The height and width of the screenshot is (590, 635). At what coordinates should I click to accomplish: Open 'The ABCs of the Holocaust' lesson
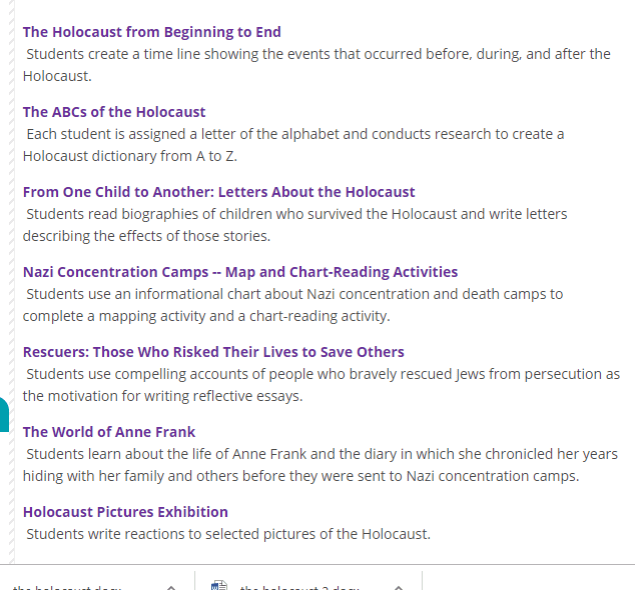point(114,112)
